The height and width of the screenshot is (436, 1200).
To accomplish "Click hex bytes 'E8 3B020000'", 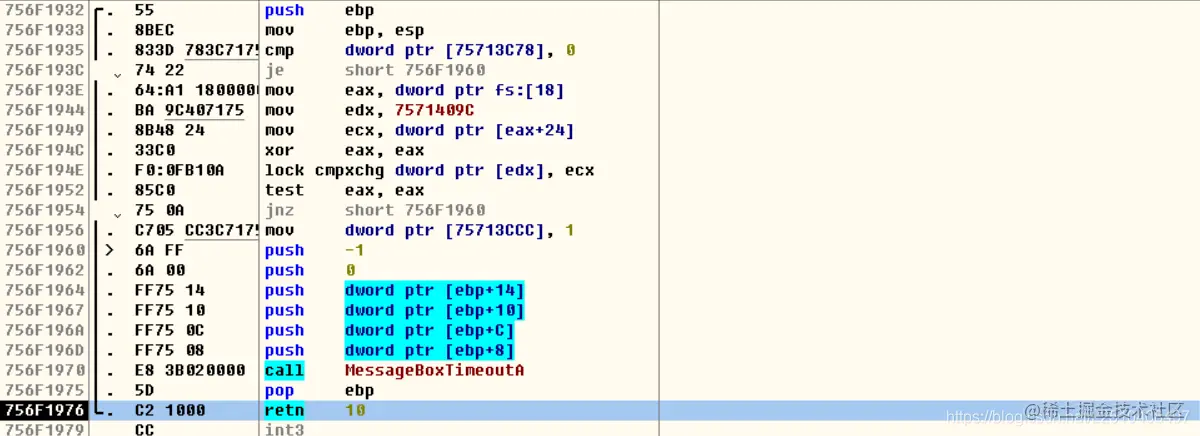I will (189, 370).
